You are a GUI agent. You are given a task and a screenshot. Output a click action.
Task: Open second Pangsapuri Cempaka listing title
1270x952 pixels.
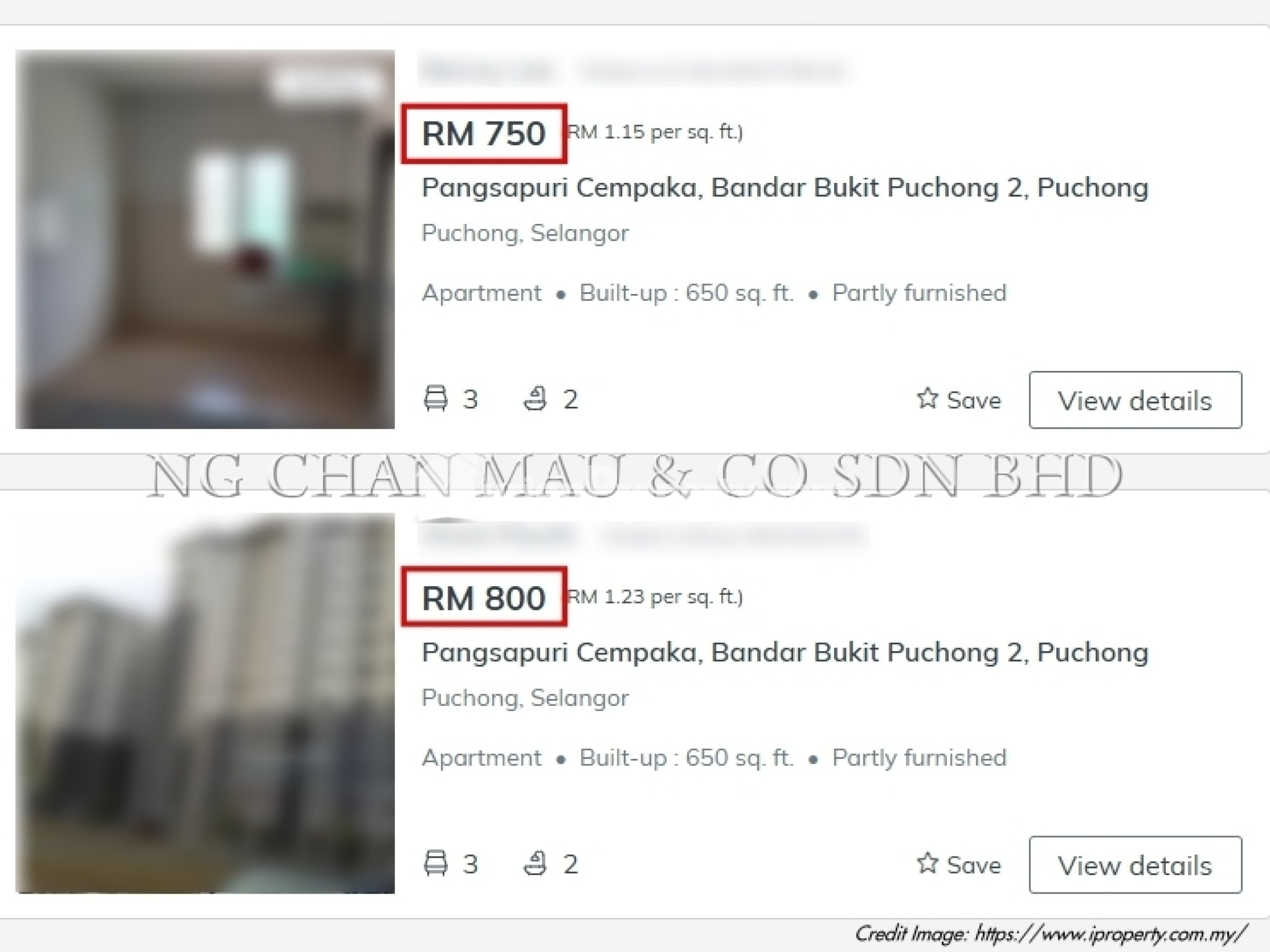[x=785, y=652]
